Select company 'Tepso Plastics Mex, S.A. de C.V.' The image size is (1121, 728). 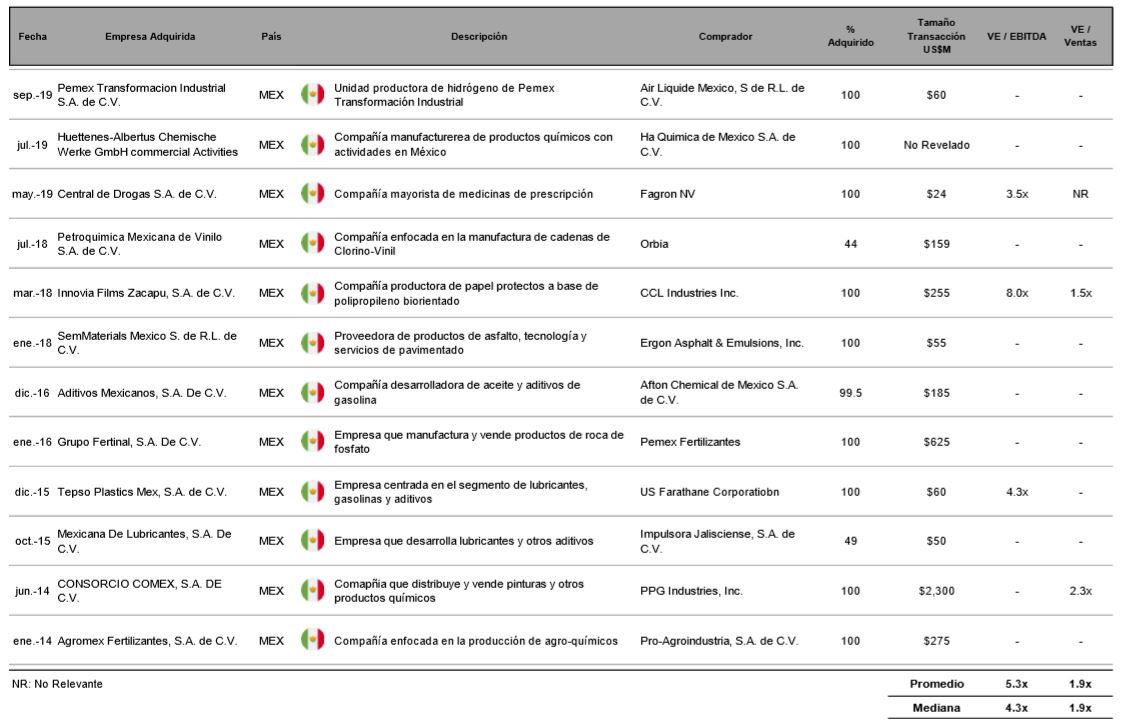coord(142,492)
